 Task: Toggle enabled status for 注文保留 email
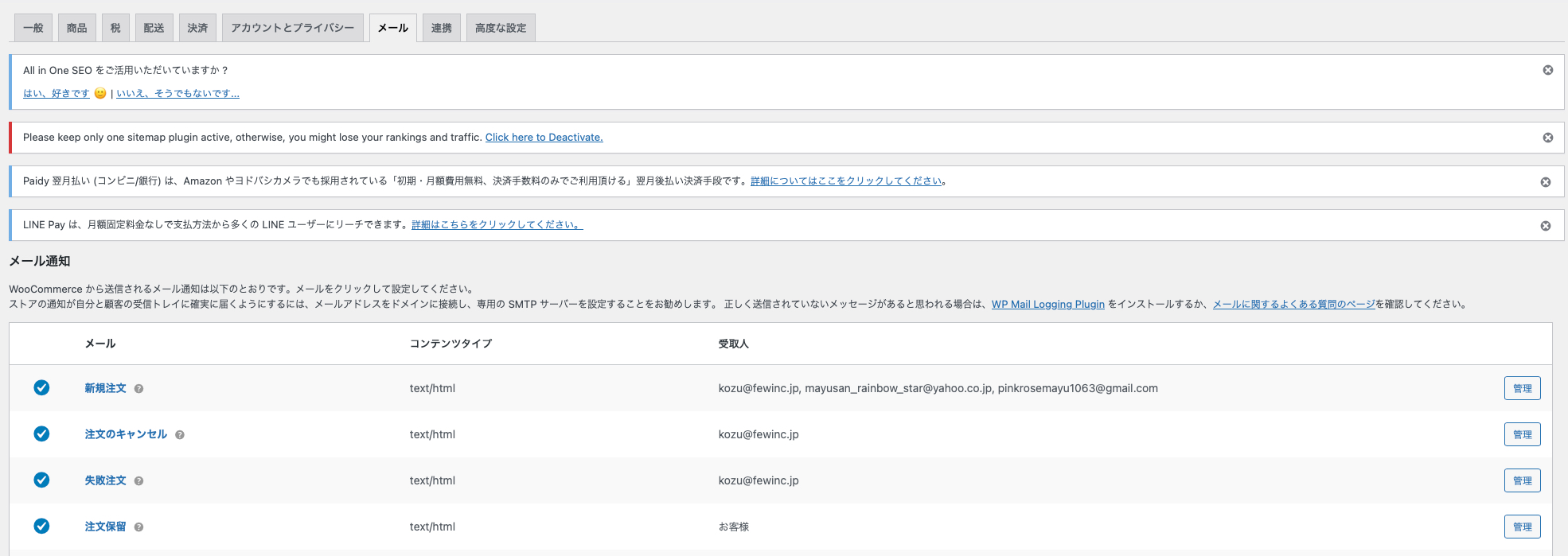pyautogui.click(x=41, y=526)
